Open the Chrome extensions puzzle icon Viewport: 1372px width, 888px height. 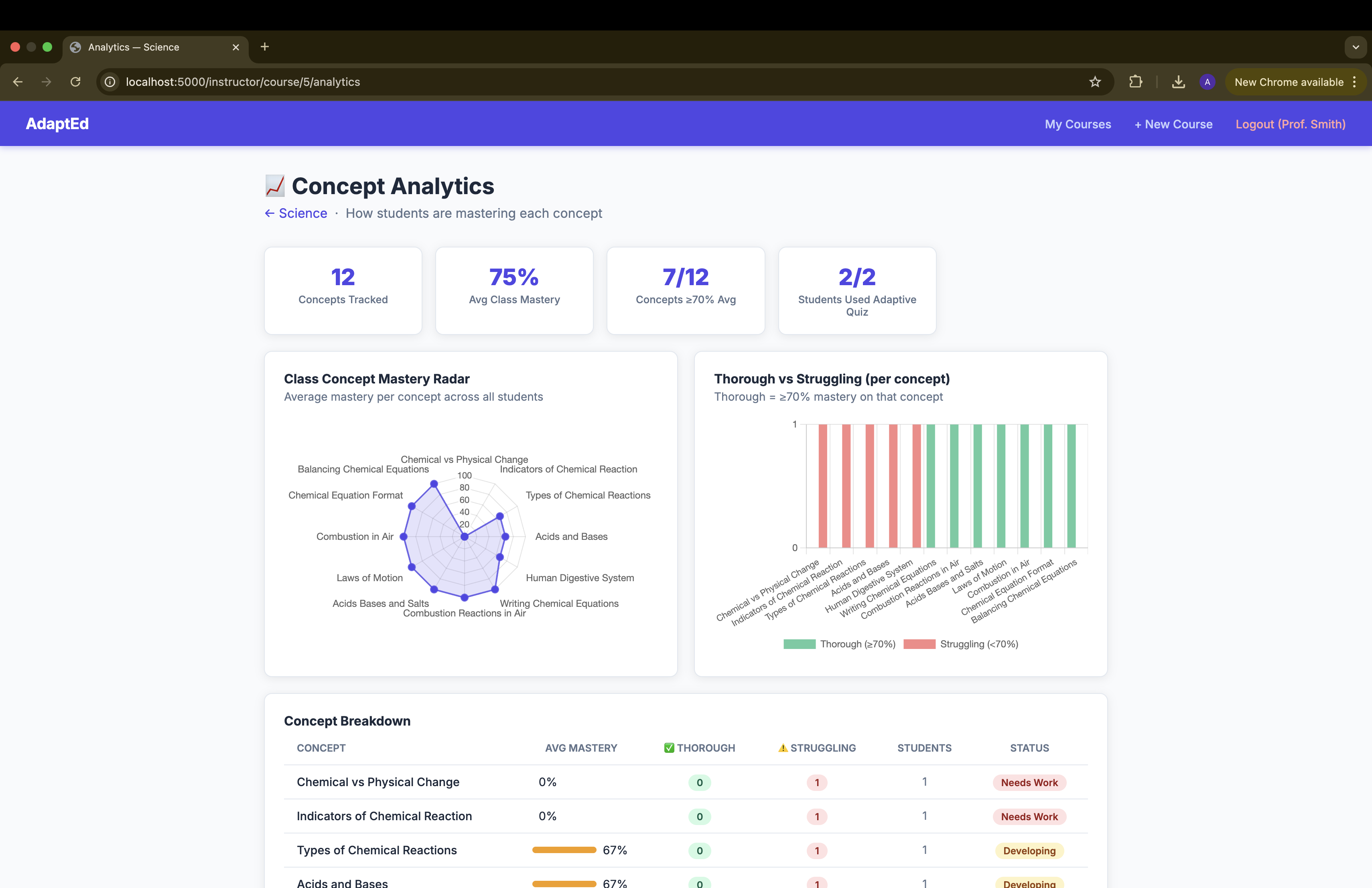pos(1135,82)
